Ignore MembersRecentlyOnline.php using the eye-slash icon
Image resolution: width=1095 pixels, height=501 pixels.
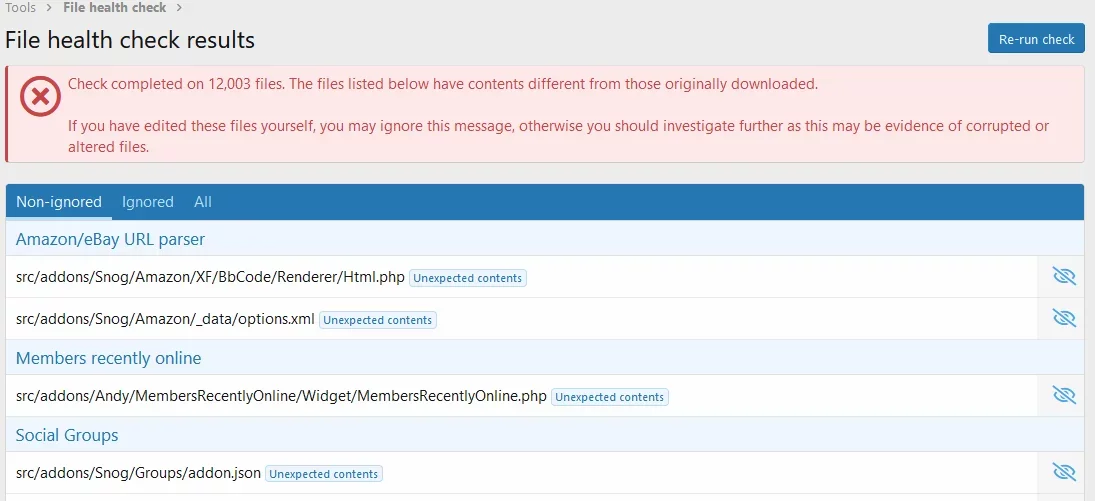pos(1064,396)
